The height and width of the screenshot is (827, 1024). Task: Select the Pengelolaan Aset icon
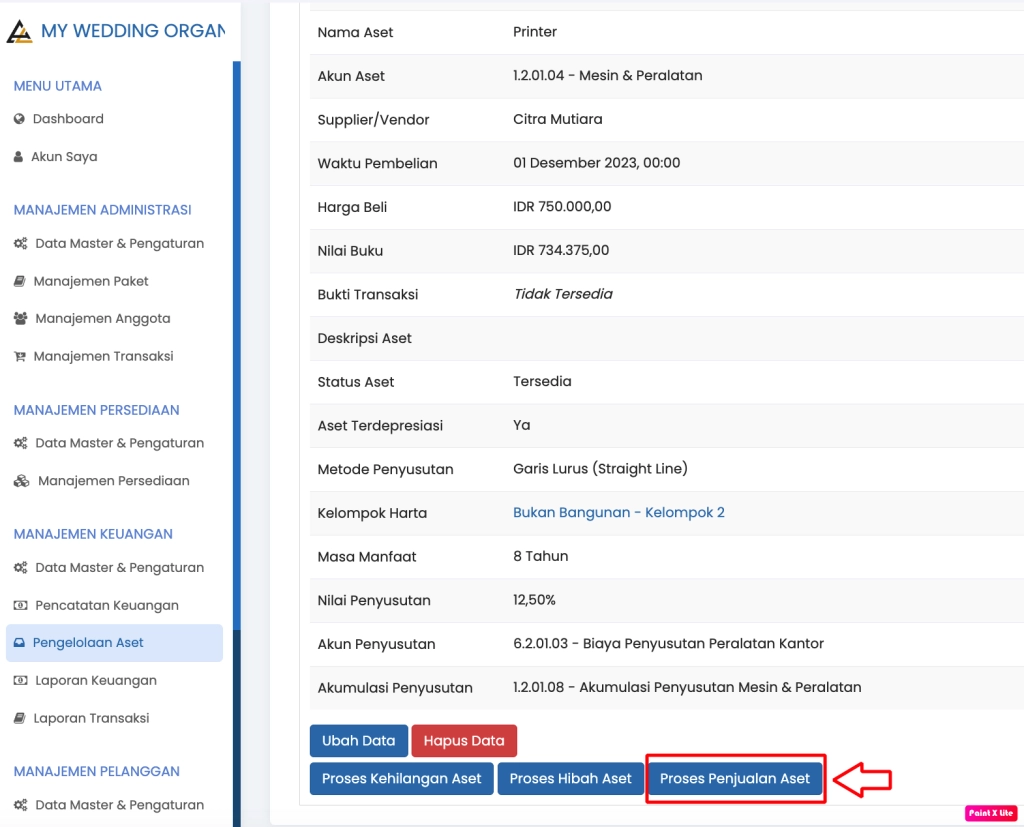point(22,643)
